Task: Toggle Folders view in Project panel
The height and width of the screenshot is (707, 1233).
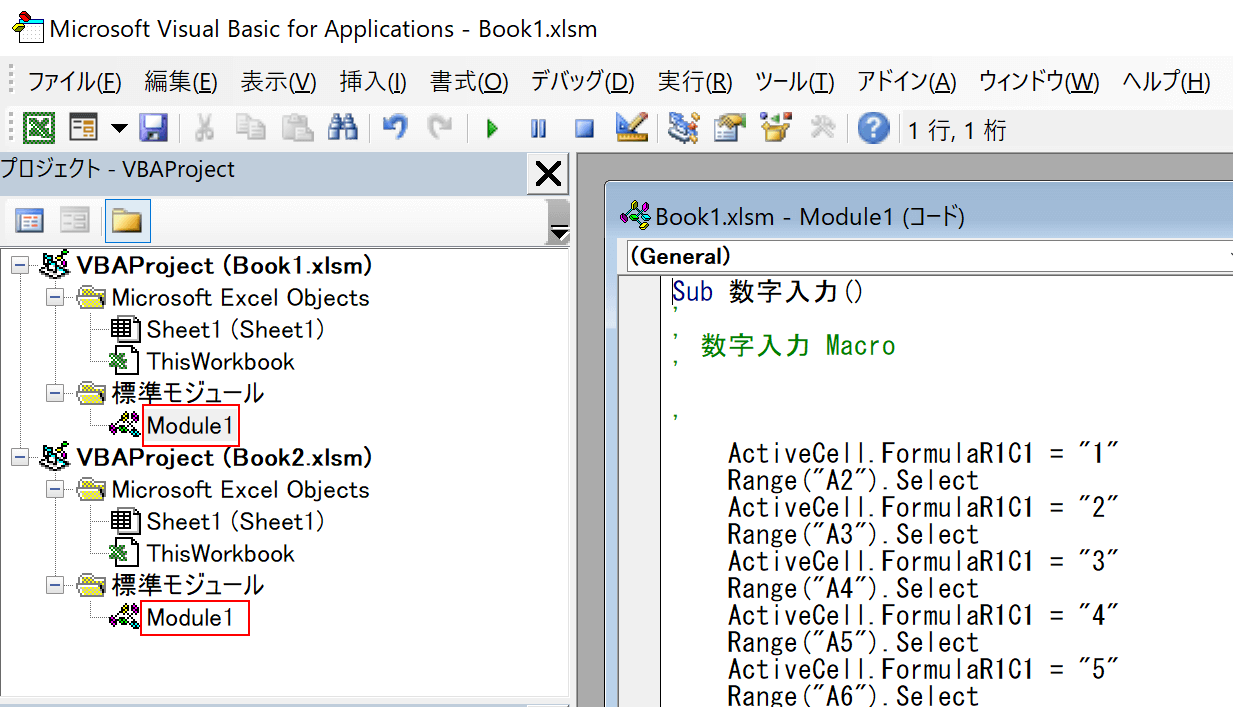Action: (127, 220)
